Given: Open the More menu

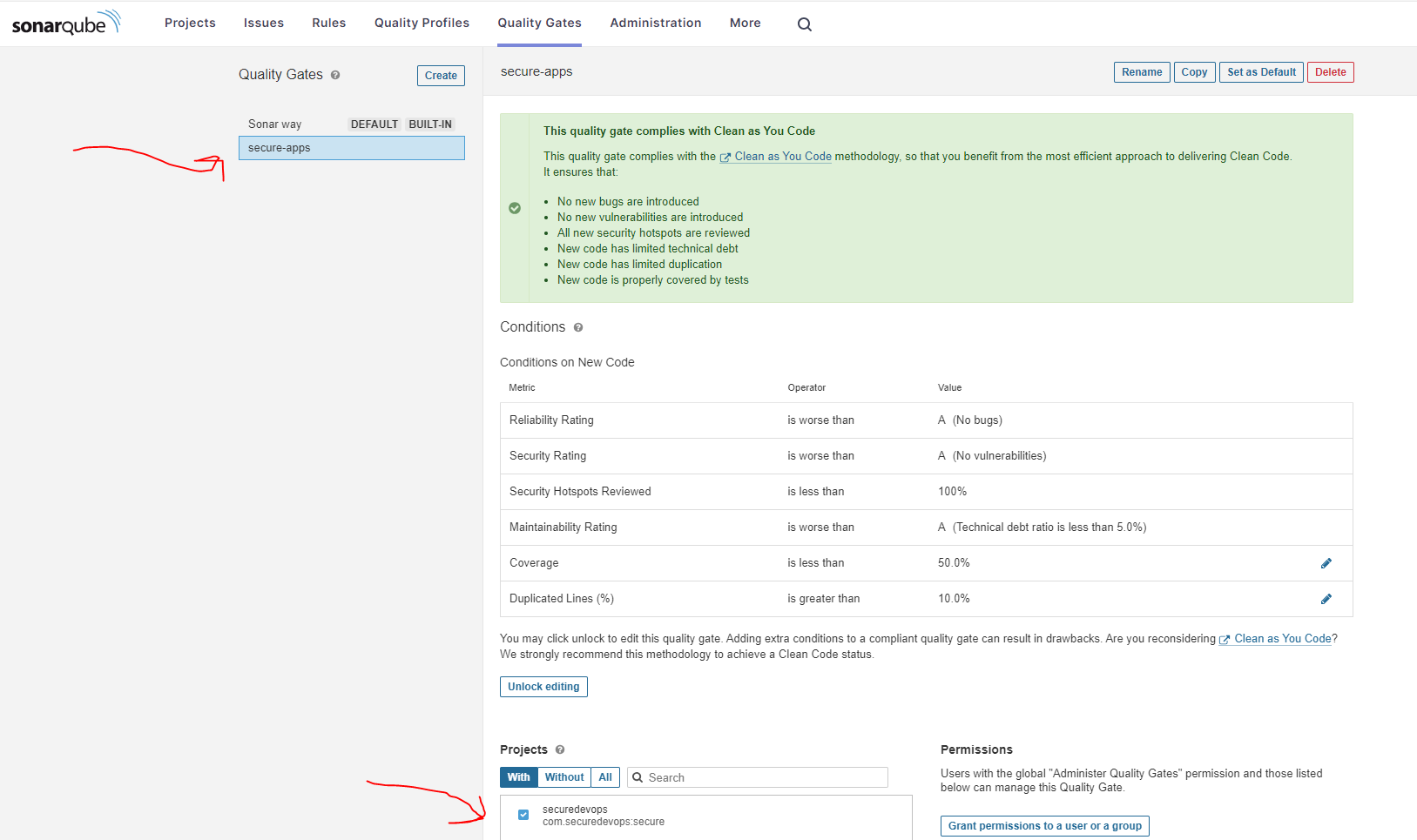Looking at the screenshot, I should click(745, 23).
